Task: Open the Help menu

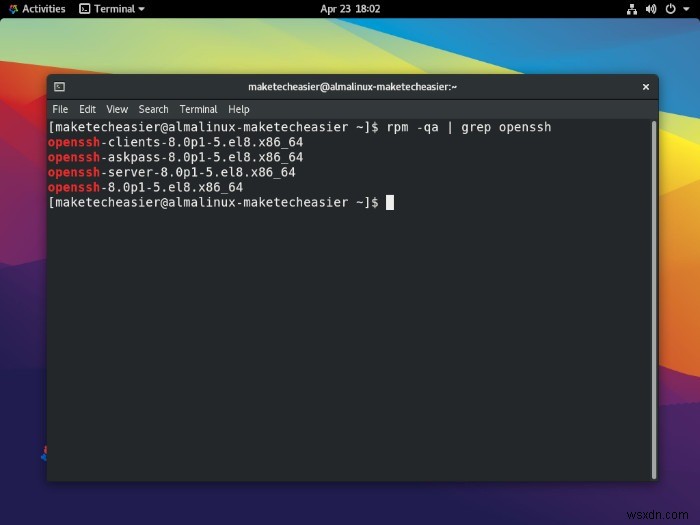Action: click(x=239, y=109)
